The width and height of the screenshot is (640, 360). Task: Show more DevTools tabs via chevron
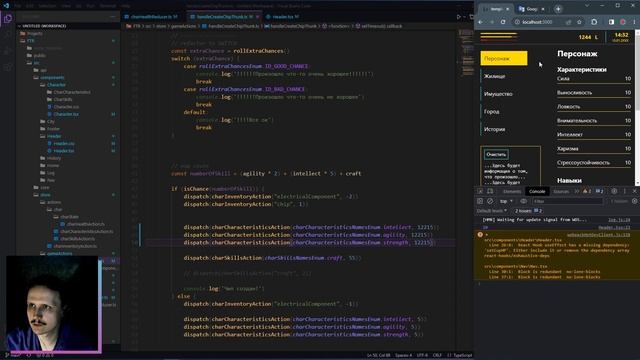576,191
